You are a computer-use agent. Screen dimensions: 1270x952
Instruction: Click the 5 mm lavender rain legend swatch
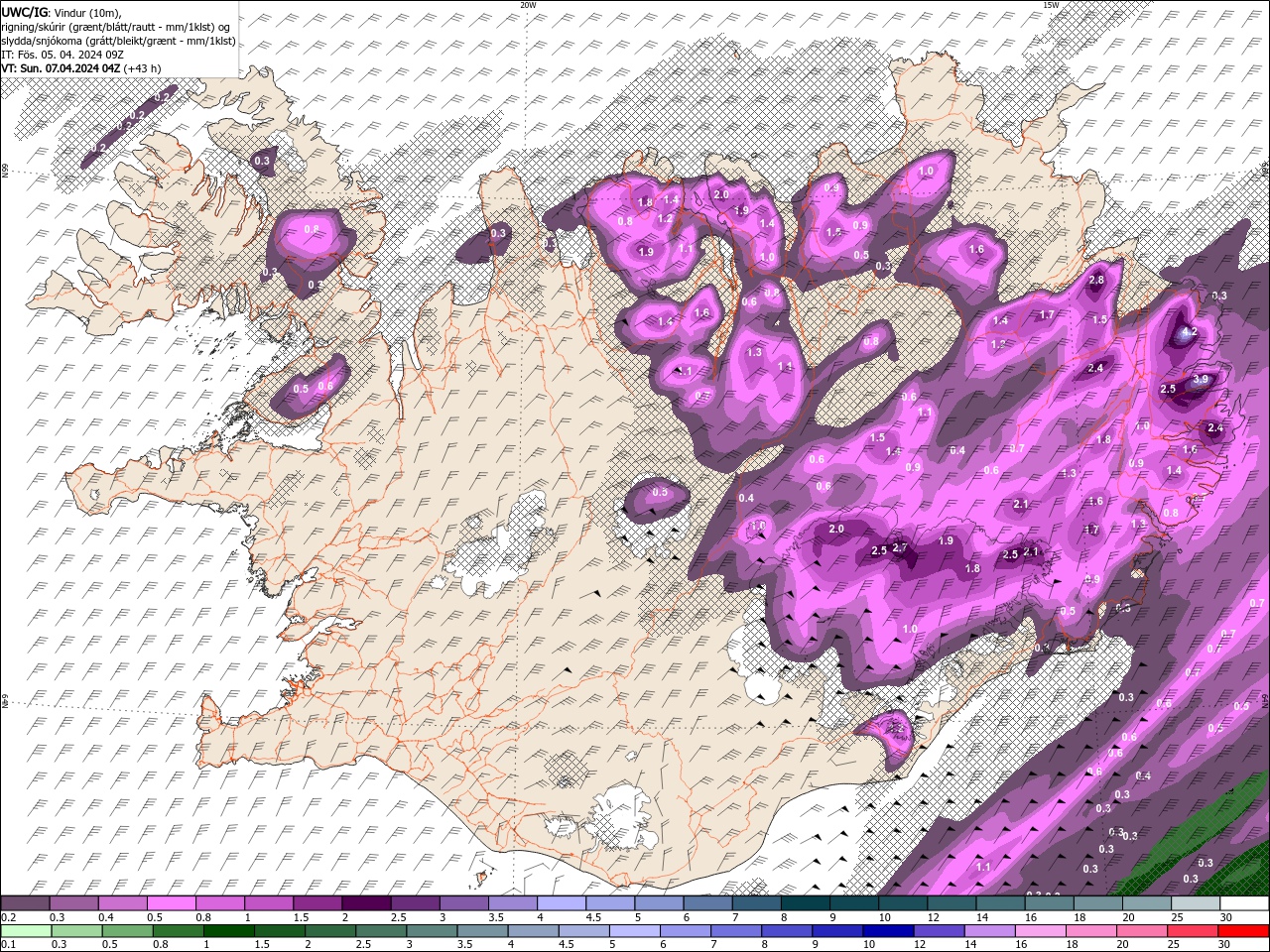click(x=634, y=931)
